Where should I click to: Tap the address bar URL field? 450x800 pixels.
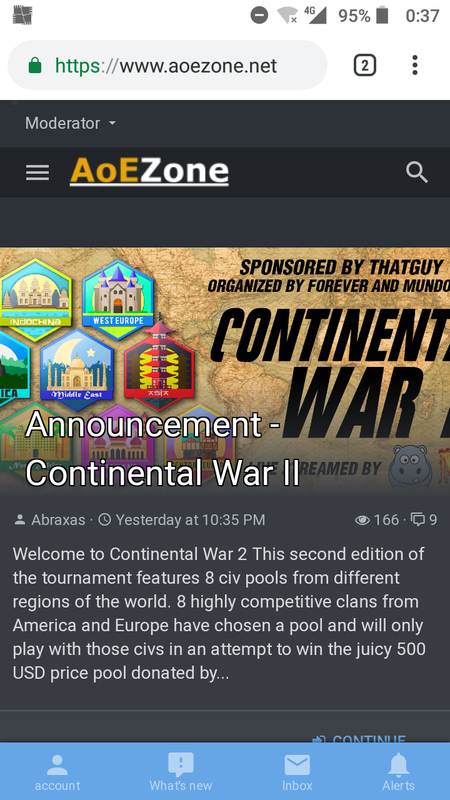(167, 65)
